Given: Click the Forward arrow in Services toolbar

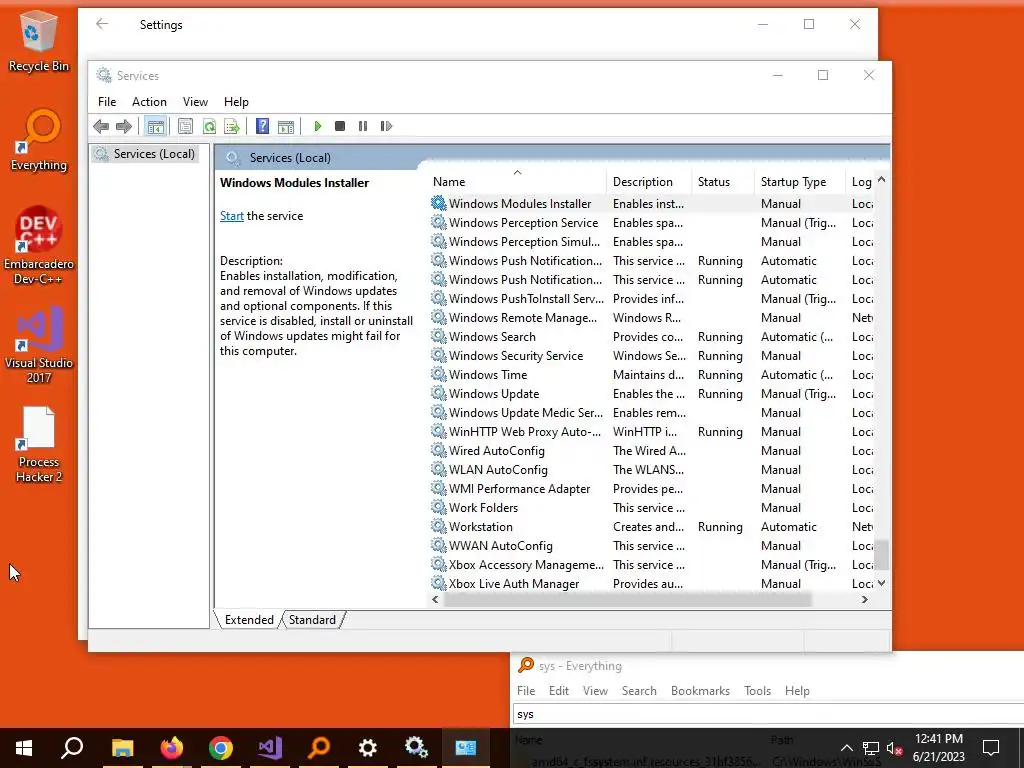Looking at the screenshot, I should [124, 126].
